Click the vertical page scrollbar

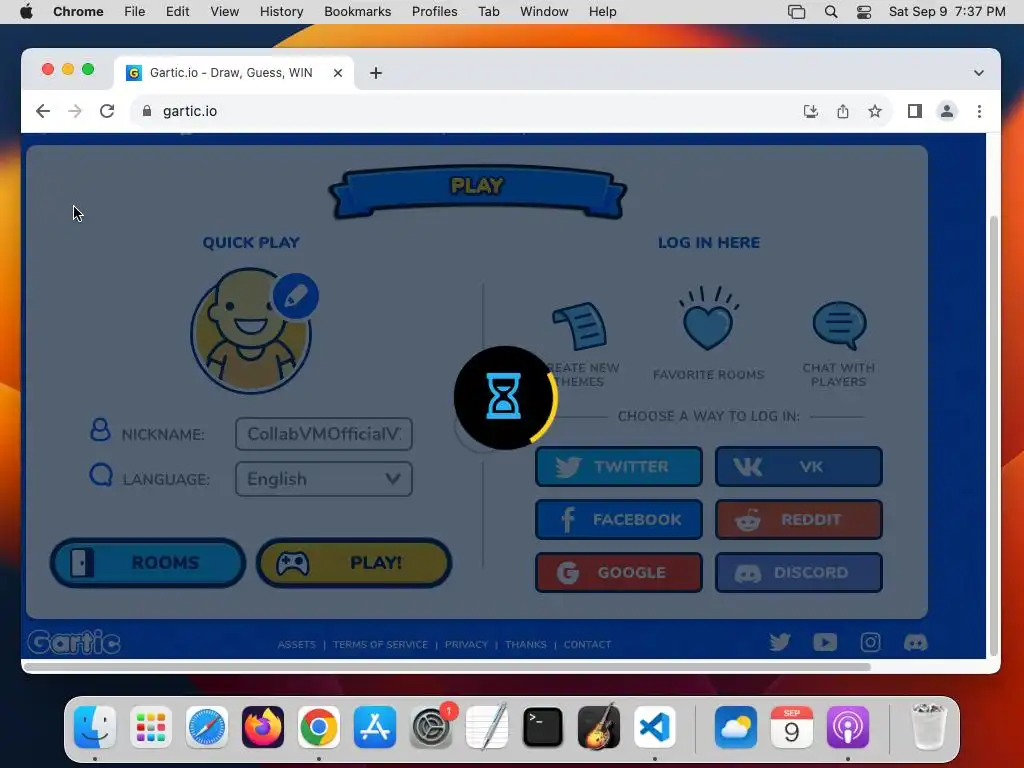coord(993,434)
